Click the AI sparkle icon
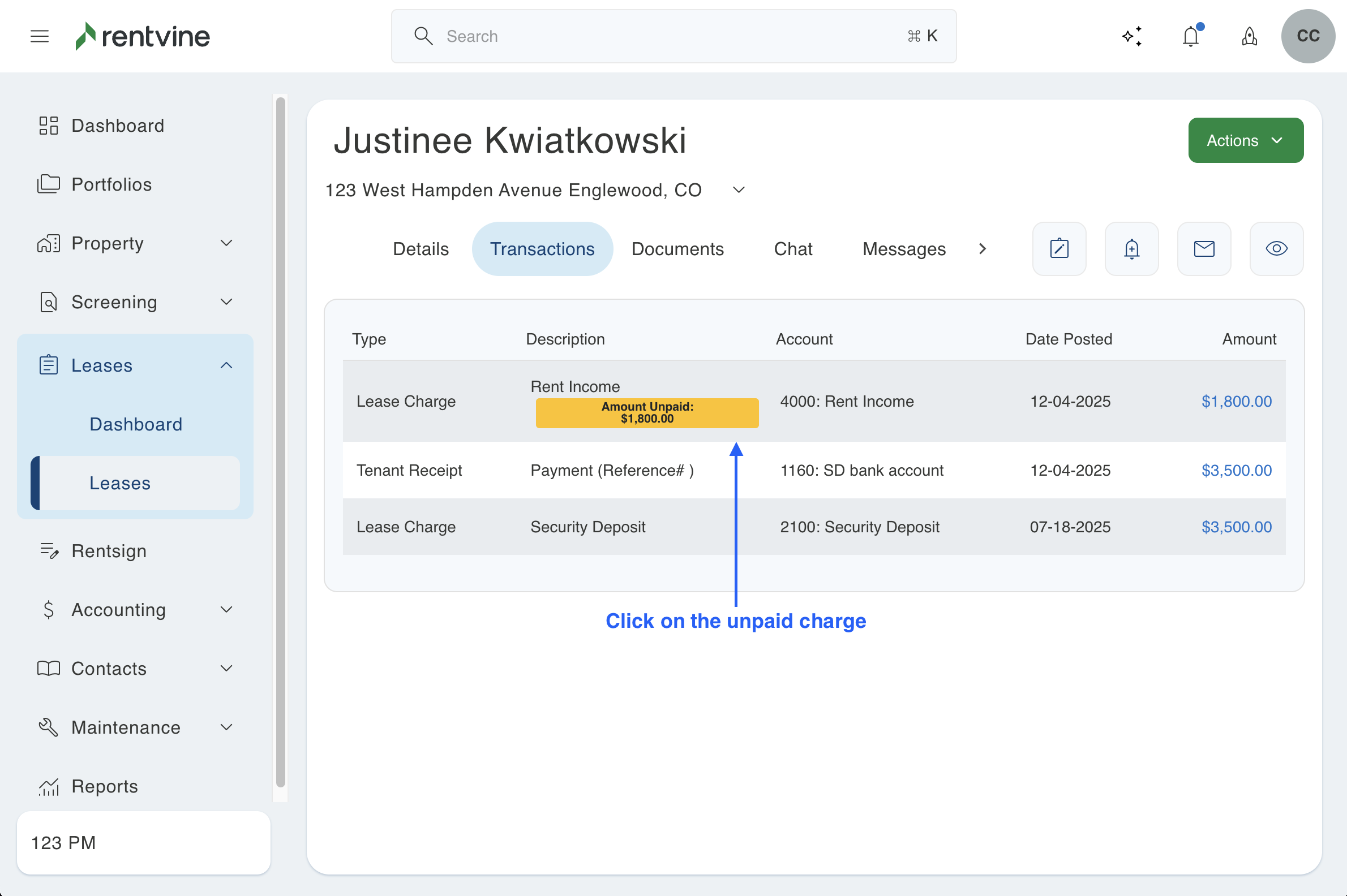 click(x=1132, y=36)
